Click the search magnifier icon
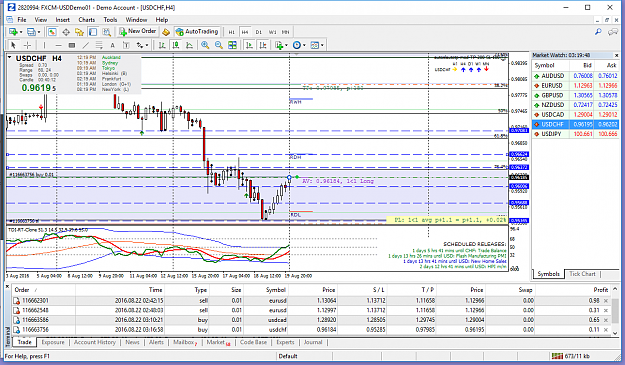Image resolution: width=625 pixels, height=365 pixels. click(598, 32)
